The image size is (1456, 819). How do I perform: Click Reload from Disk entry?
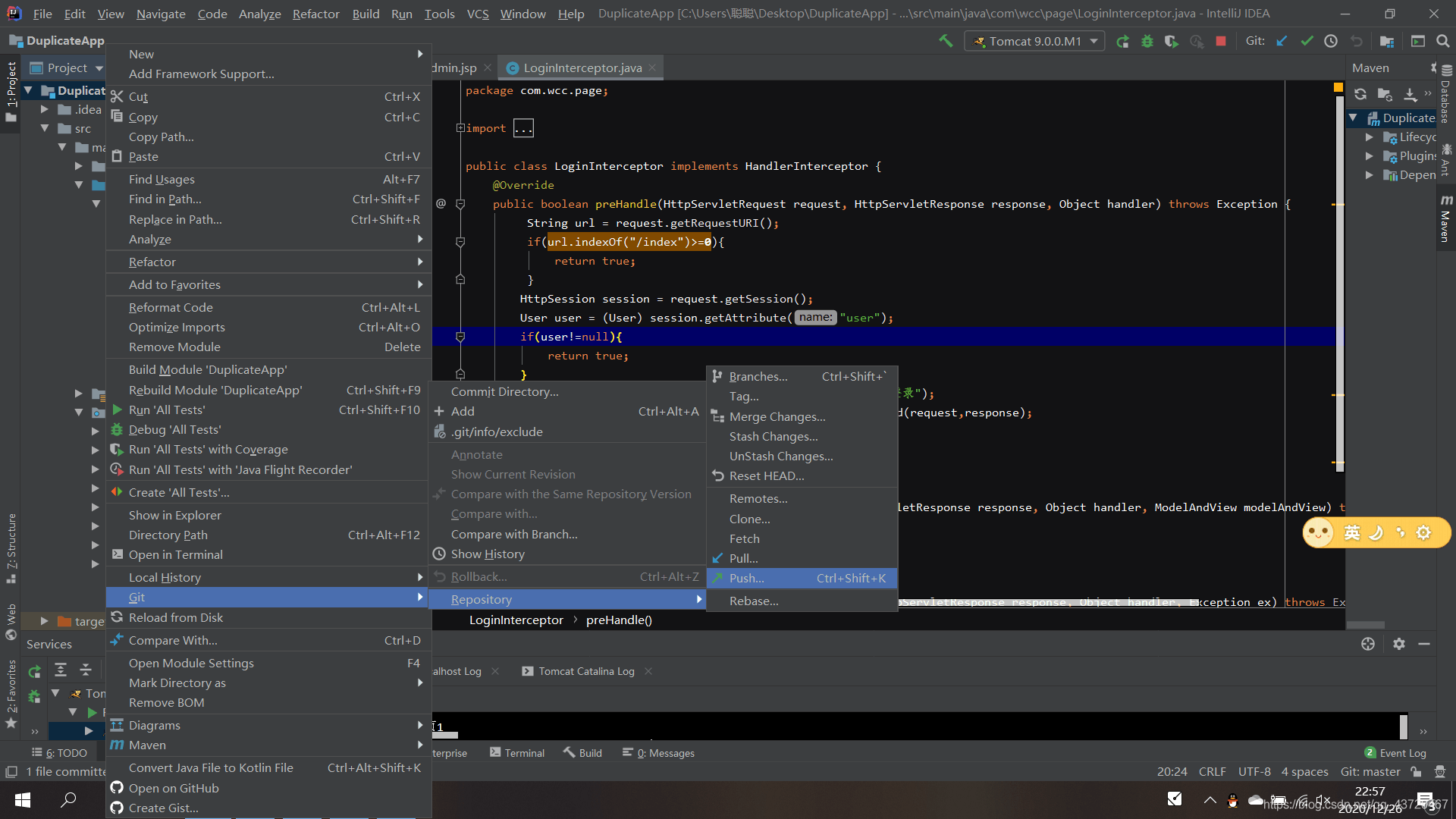pos(268,617)
